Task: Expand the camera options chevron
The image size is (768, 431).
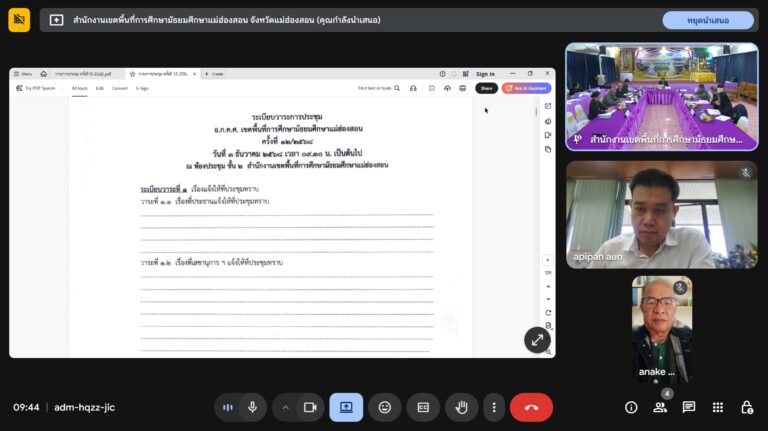Action: (286, 407)
